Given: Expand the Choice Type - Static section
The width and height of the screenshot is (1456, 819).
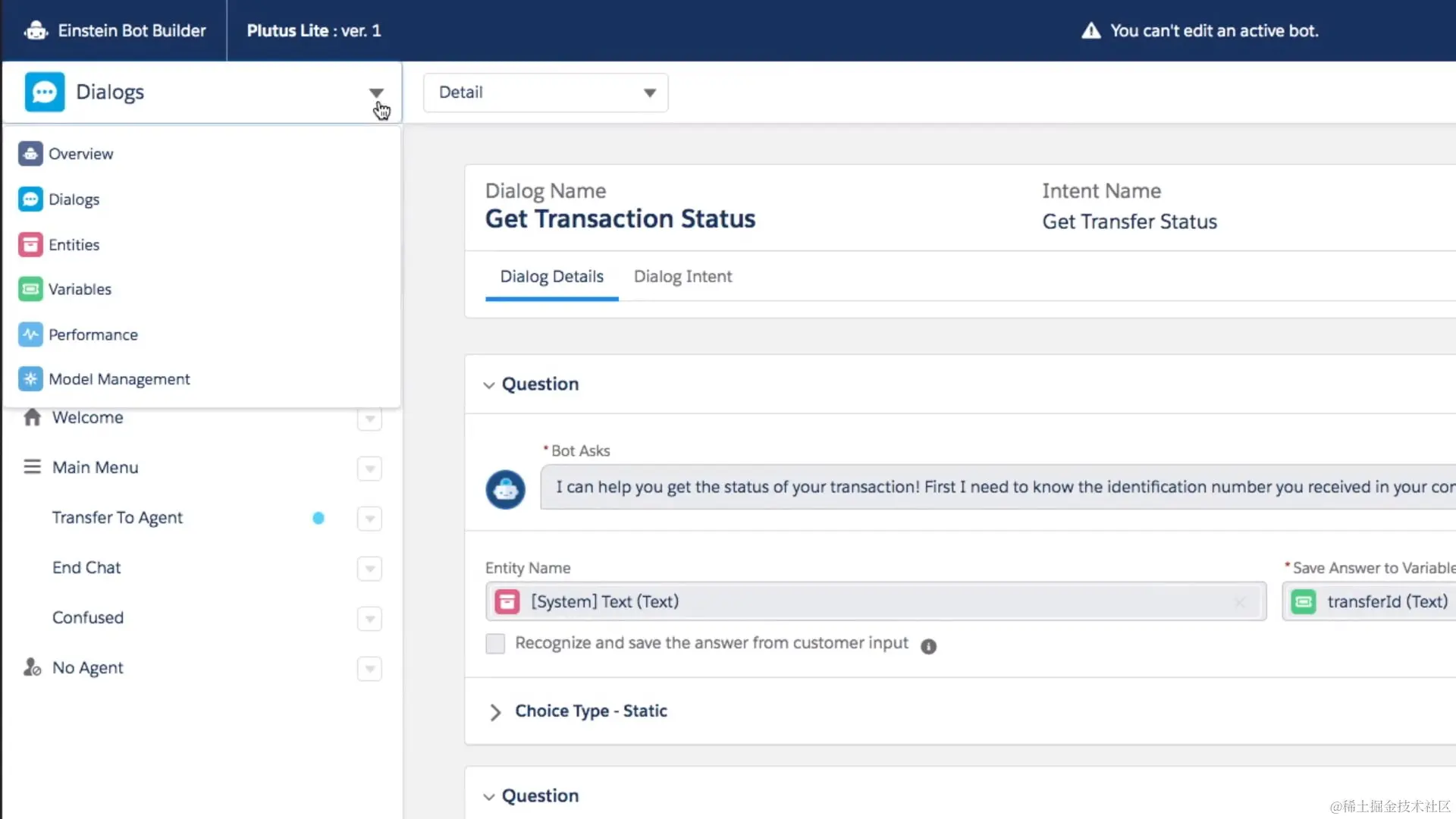Looking at the screenshot, I should click(x=495, y=712).
